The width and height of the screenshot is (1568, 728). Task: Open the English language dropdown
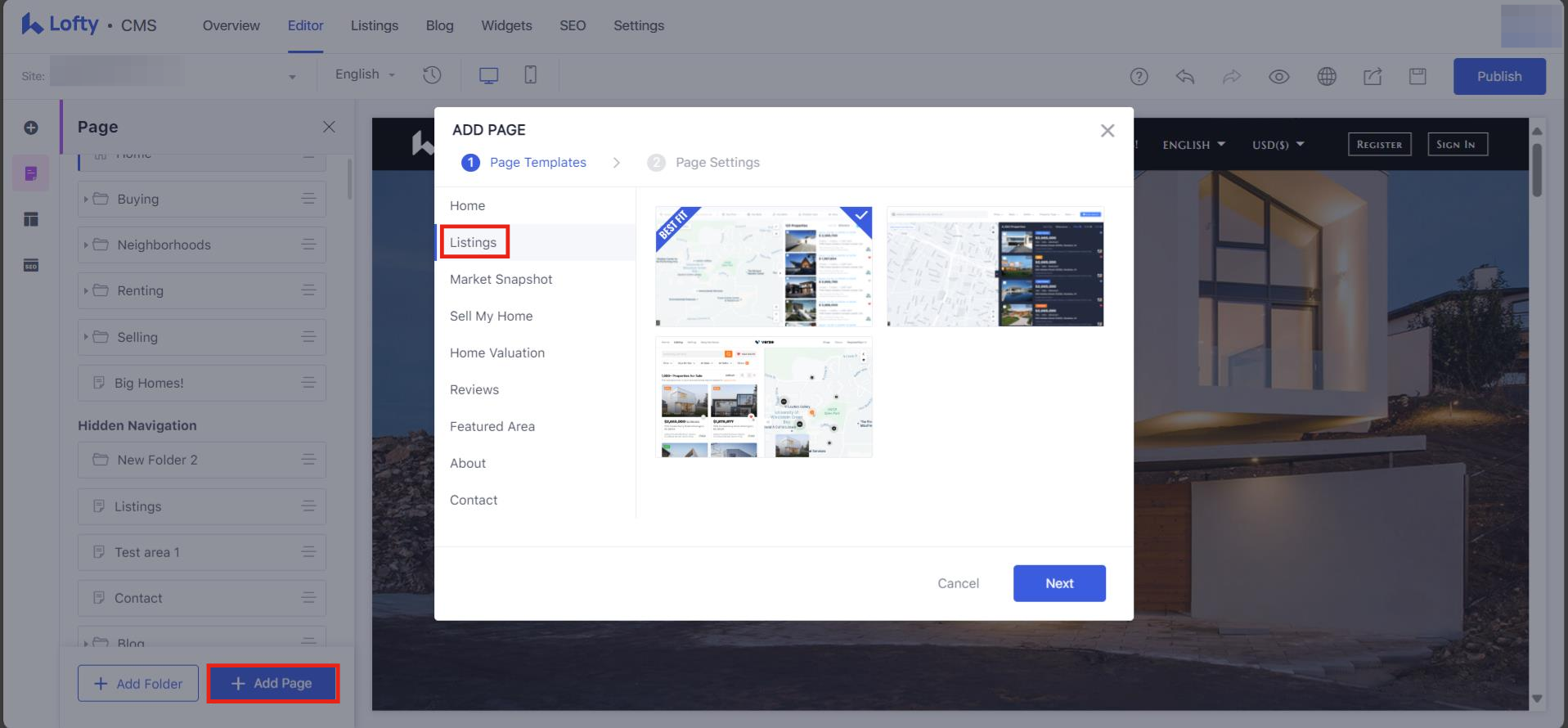365,74
